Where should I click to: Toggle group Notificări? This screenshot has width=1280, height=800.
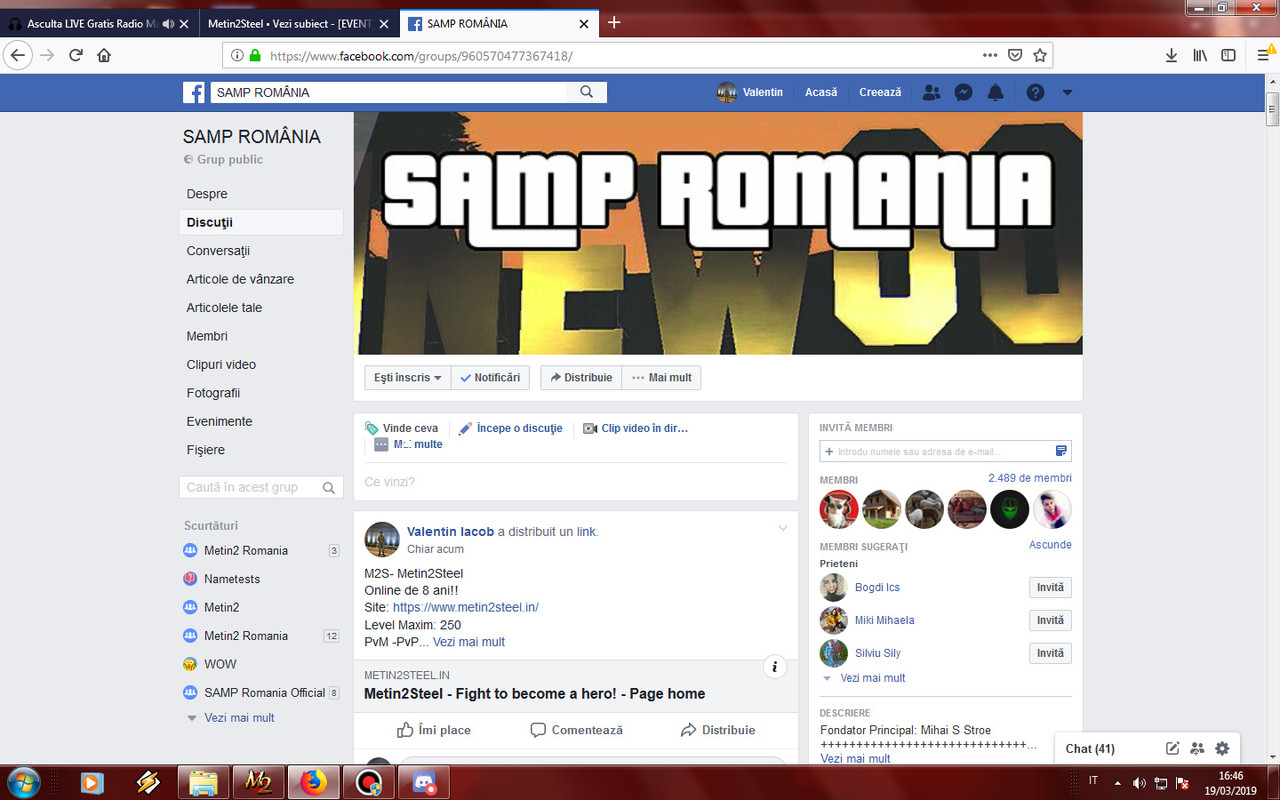(x=490, y=377)
